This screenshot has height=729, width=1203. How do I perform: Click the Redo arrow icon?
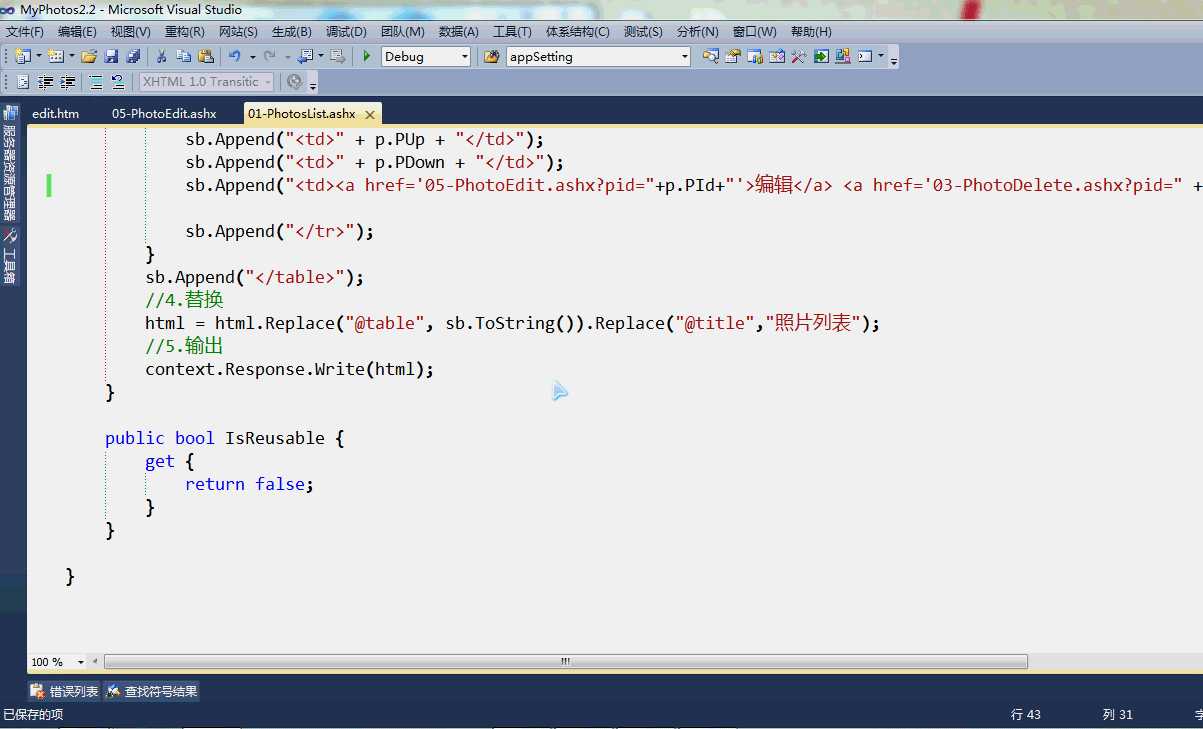point(270,56)
